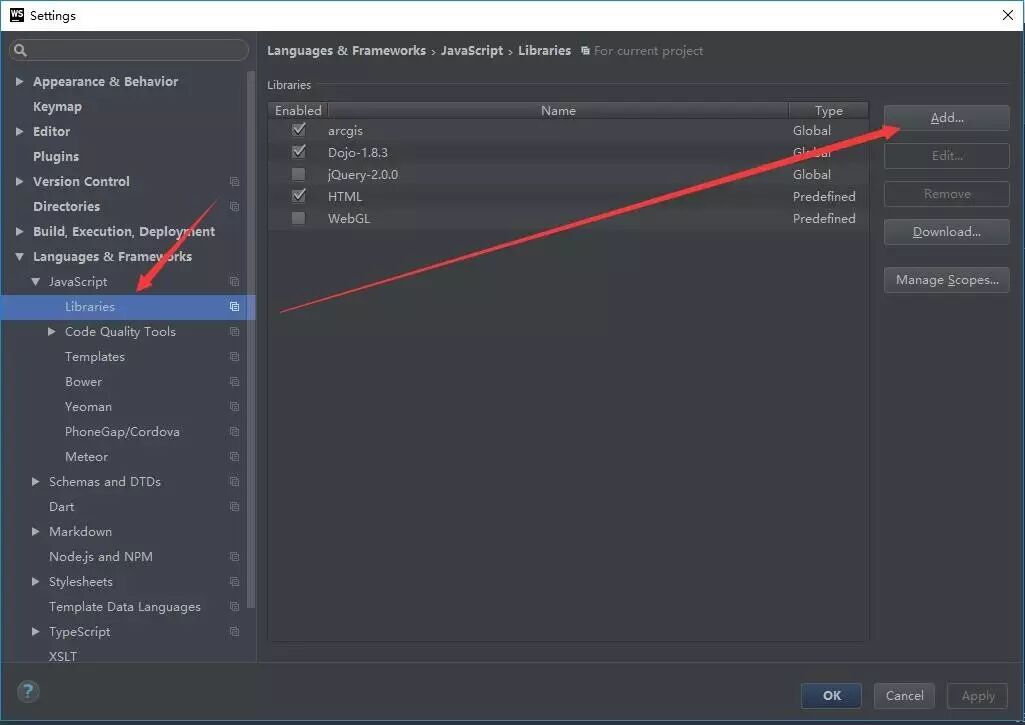The height and width of the screenshot is (725, 1025).
Task: Open Manage Scopes... dialog
Action: pyautogui.click(x=947, y=280)
